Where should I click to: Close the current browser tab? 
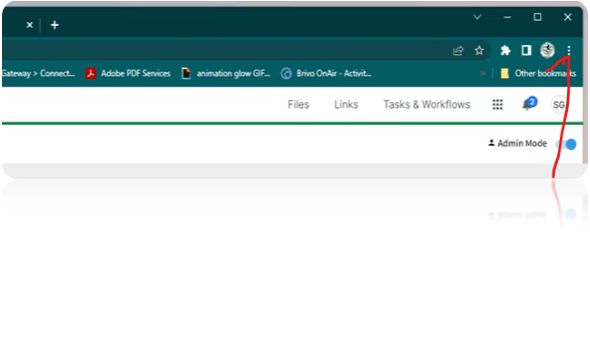tap(30, 25)
